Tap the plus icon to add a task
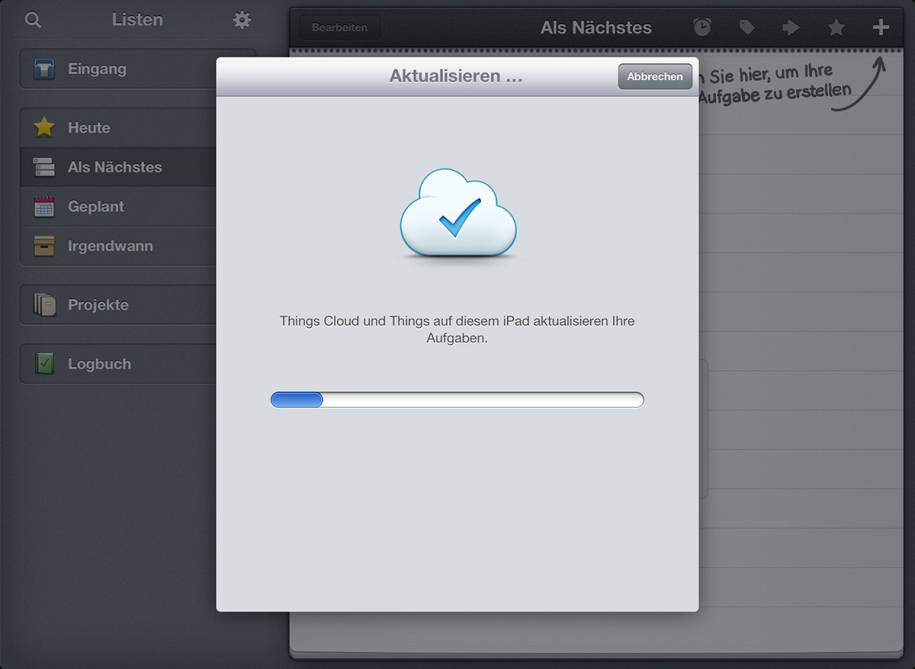Screen dimensions: 915x669 [879, 27]
